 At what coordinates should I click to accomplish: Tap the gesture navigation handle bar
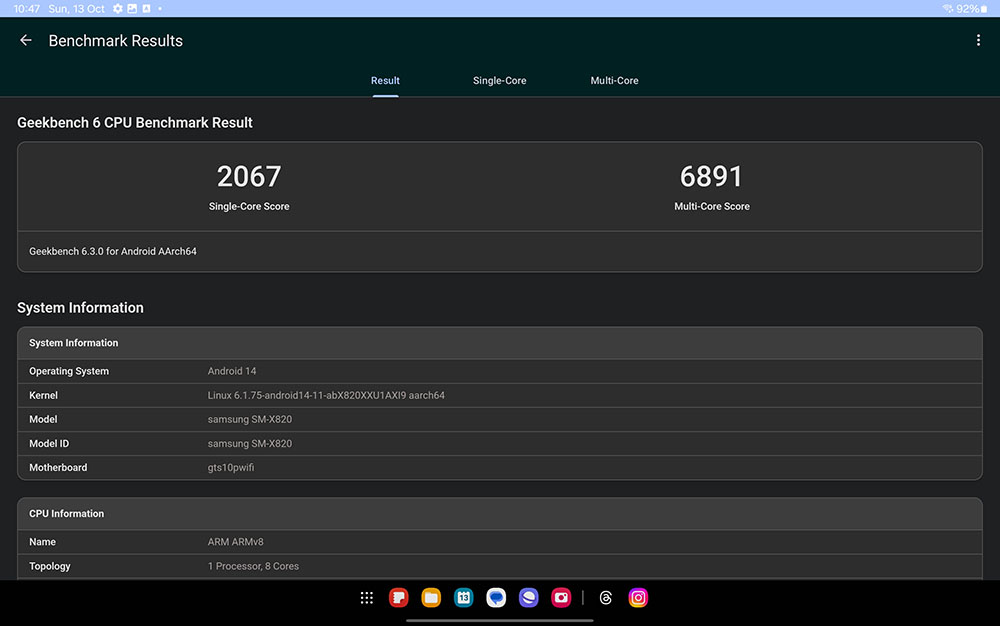click(500, 620)
